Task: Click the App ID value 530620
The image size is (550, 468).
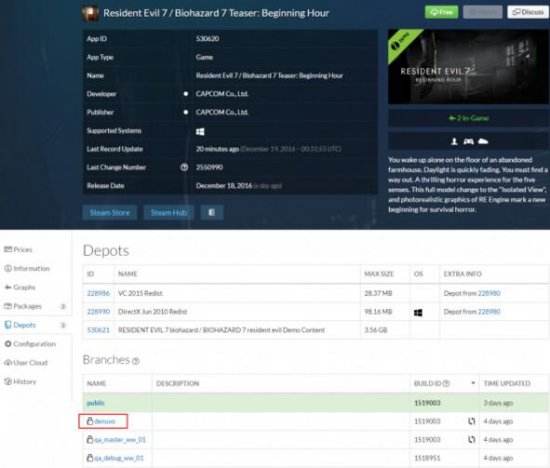Action: 207,39
